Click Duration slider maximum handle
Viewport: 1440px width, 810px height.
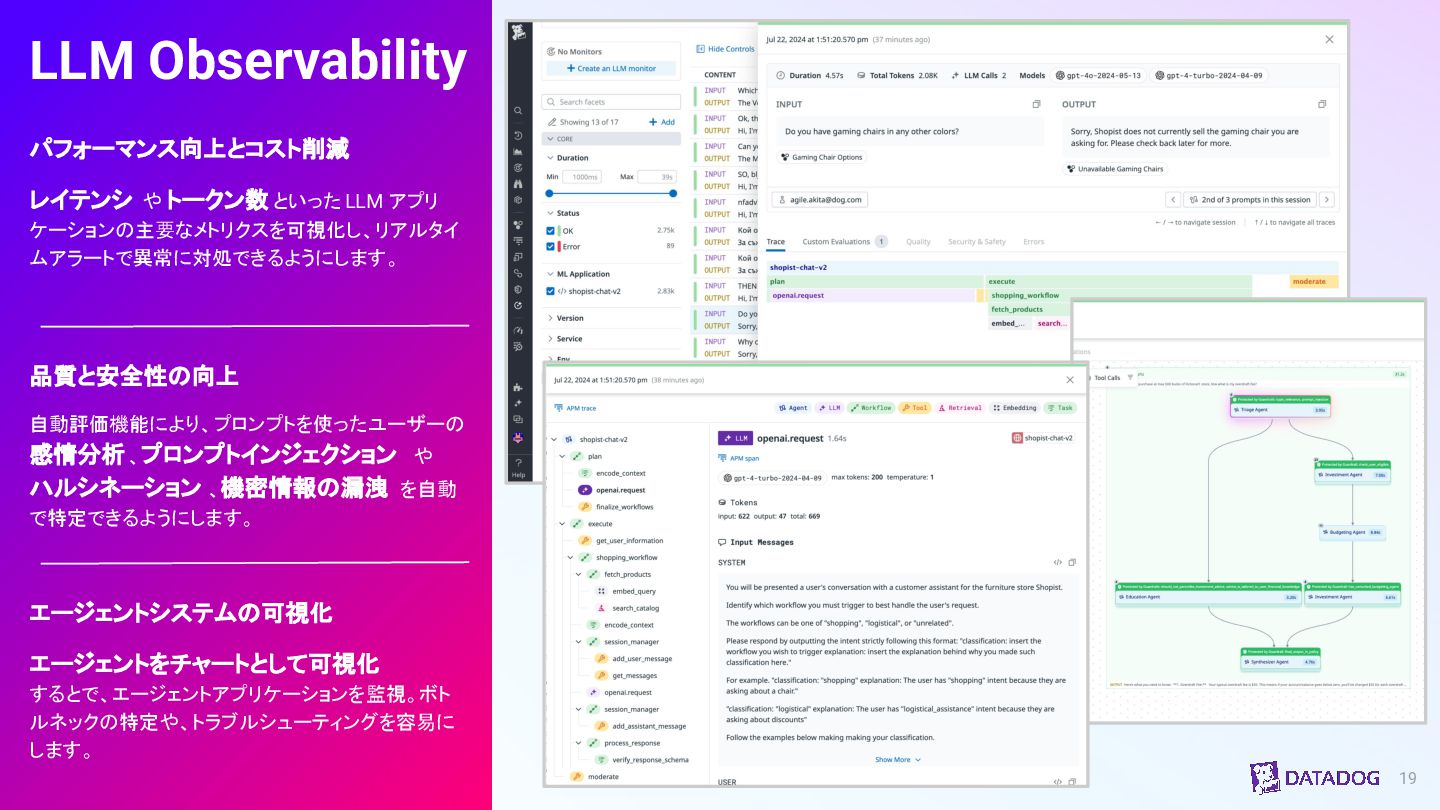(673, 193)
